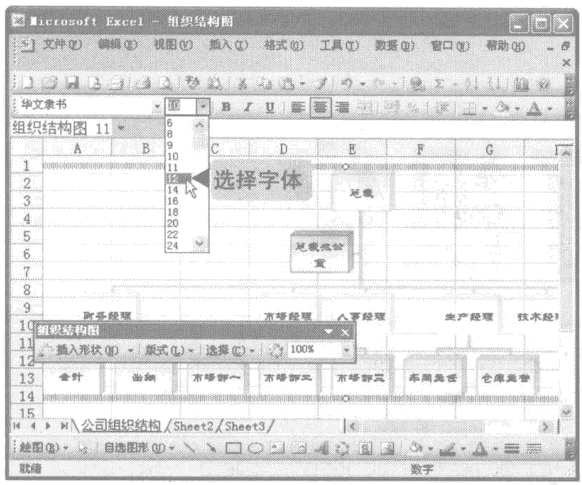This screenshot has height=485, width=582.
Task: Click the Undo arrow icon
Action: 347,83
